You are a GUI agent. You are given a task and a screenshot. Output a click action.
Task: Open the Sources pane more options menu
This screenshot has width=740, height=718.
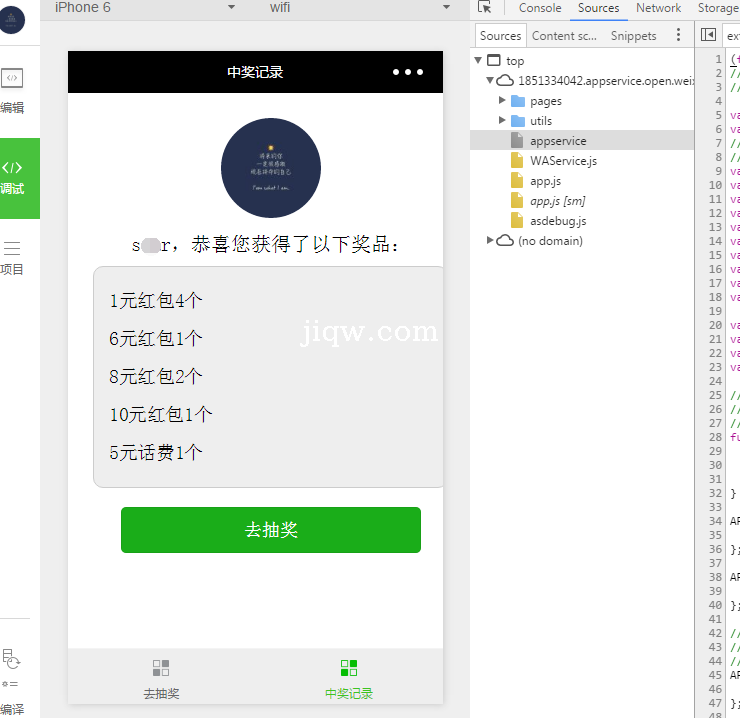tap(679, 35)
